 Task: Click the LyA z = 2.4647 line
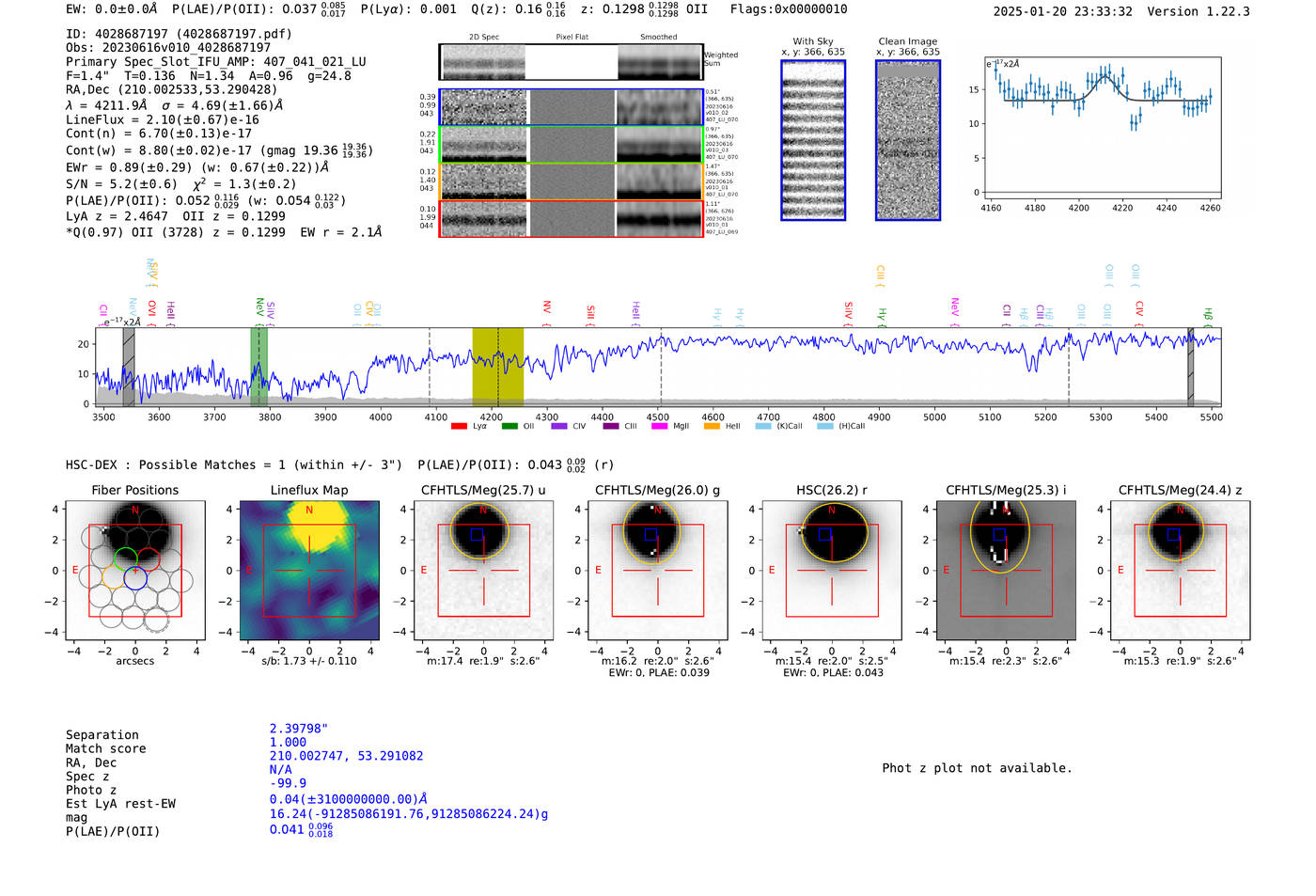pos(117,216)
